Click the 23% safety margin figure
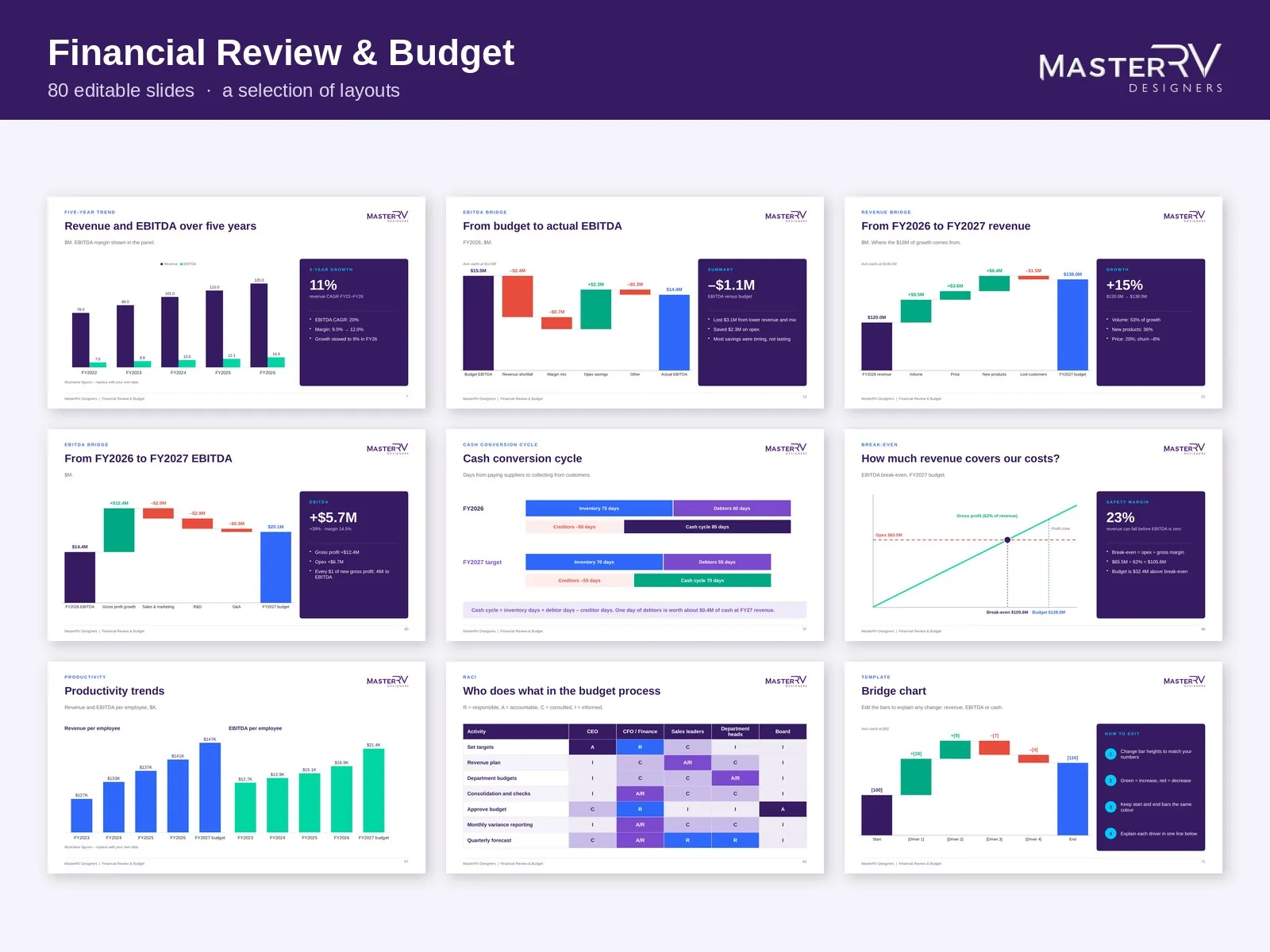 pyautogui.click(x=1120, y=517)
